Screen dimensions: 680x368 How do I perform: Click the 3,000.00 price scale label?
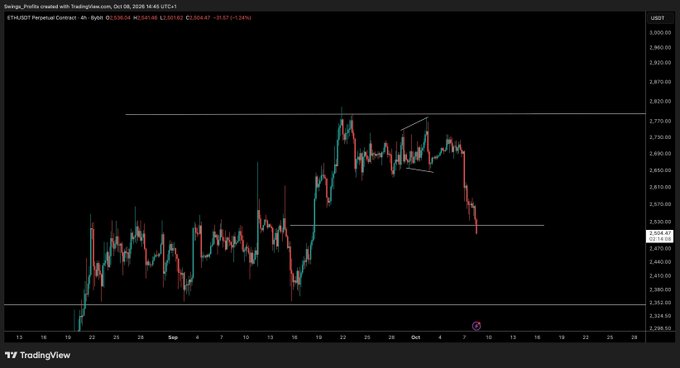click(660, 33)
